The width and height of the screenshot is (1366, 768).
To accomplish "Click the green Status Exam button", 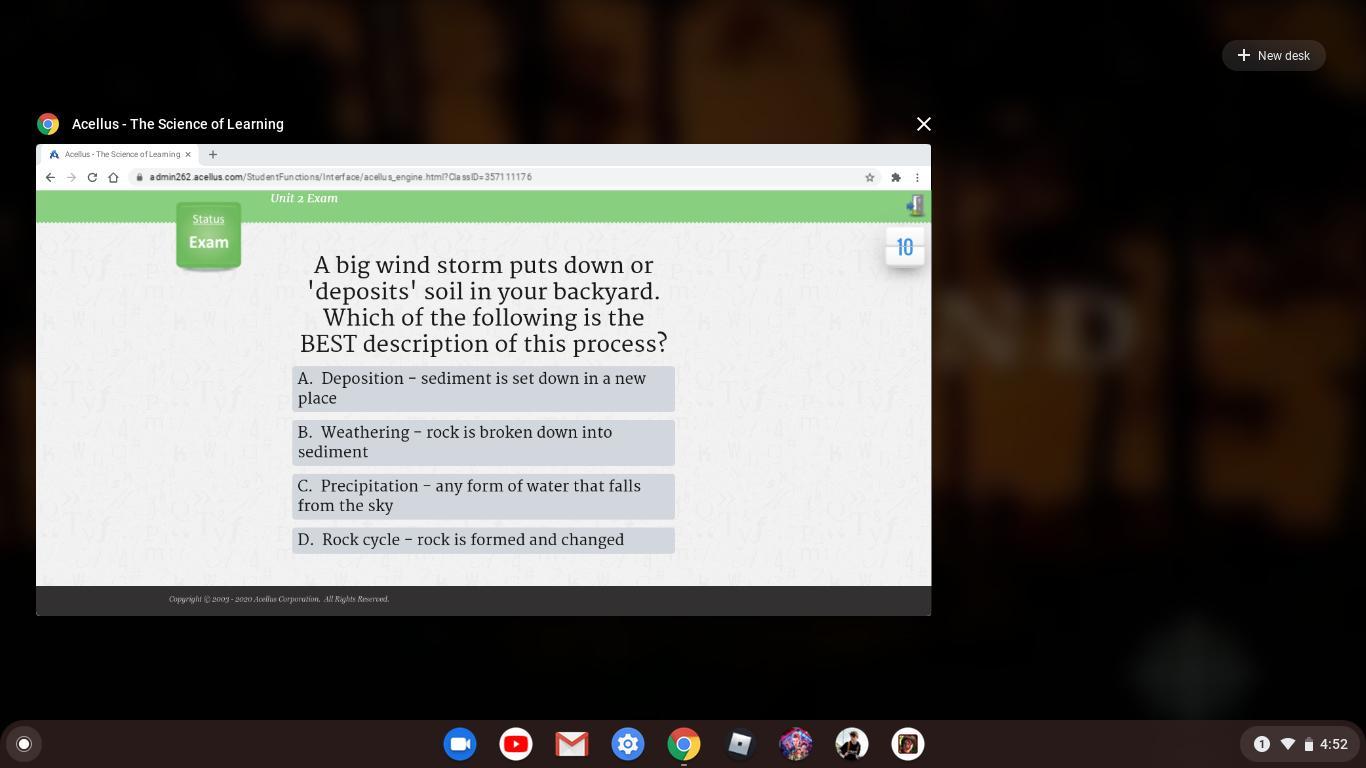I will coord(208,234).
